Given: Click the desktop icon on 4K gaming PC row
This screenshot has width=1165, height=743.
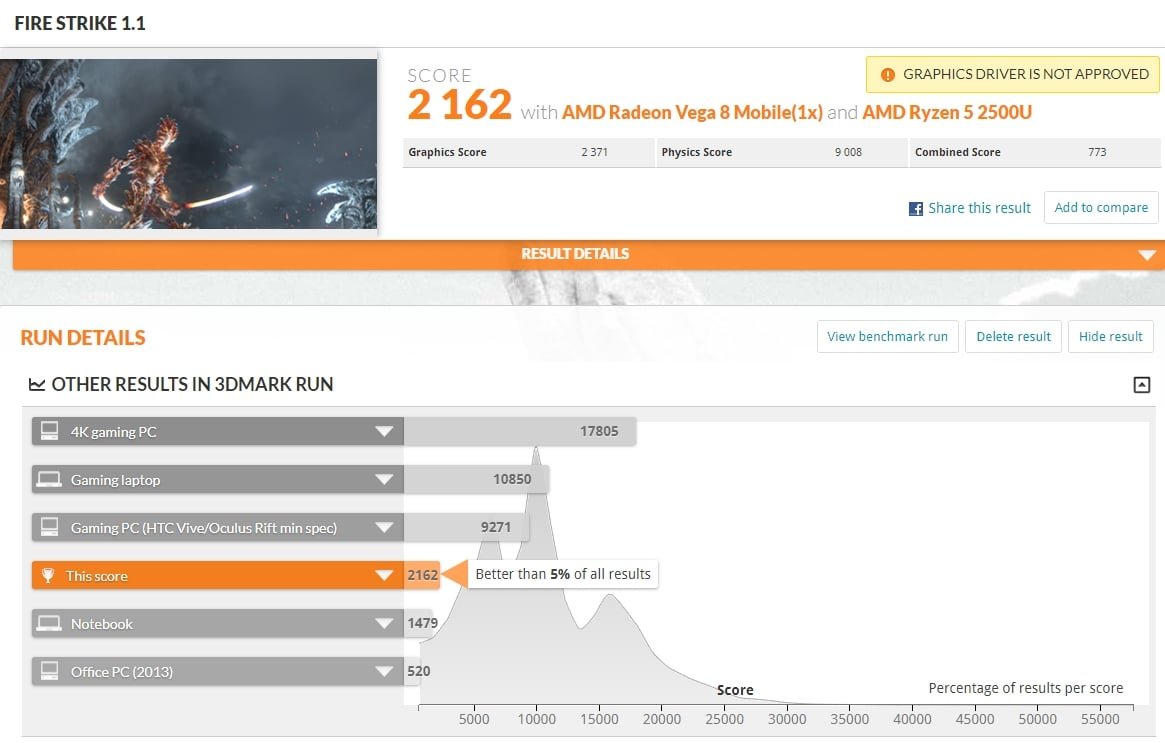Looking at the screenshot, I should click(49, 431).
